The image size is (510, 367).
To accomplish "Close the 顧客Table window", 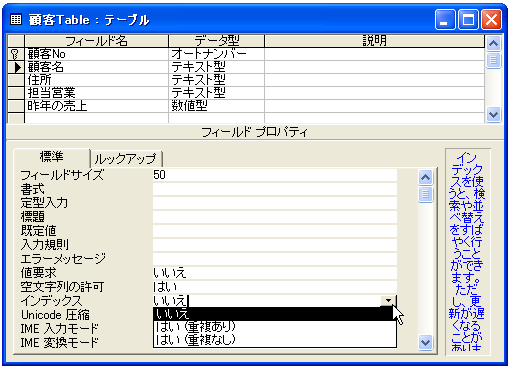I will 491,20.
